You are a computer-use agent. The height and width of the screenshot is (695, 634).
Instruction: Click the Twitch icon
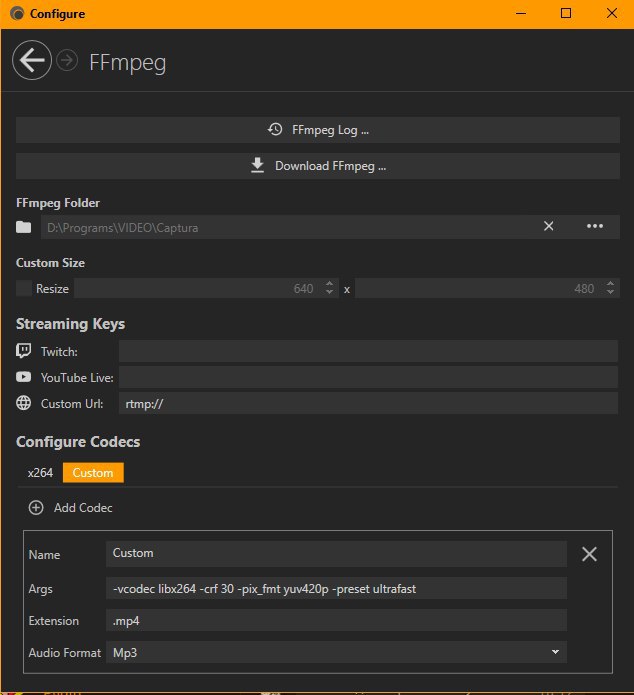23,351
